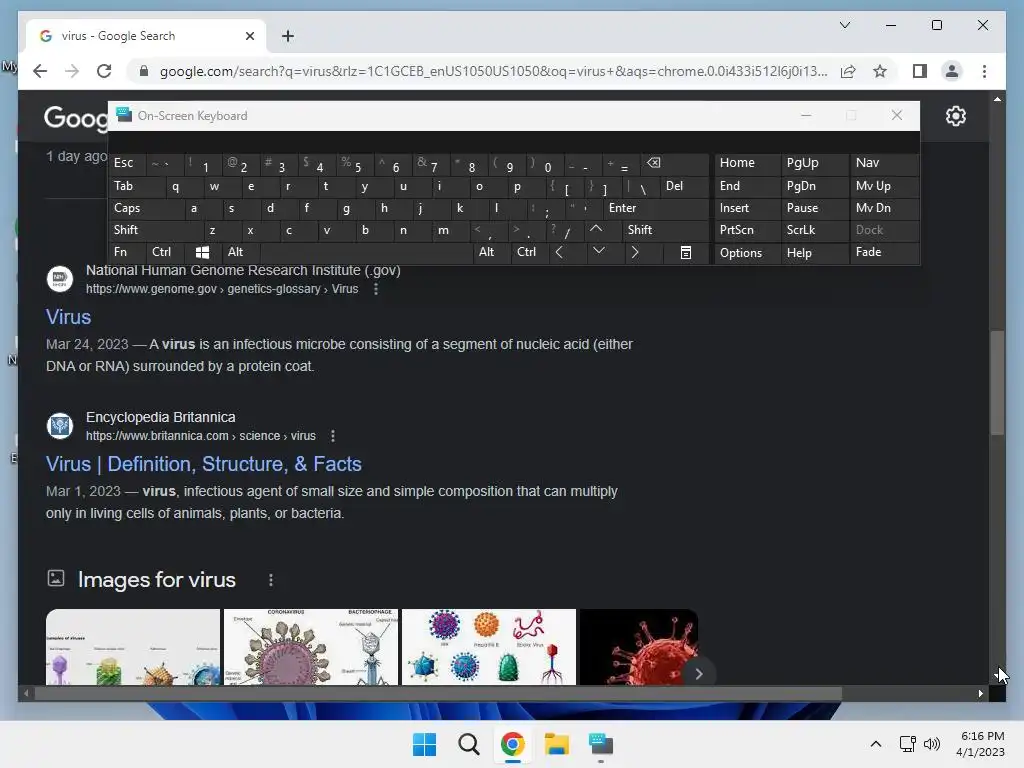Show hidden system tray icons

(876, 744)
